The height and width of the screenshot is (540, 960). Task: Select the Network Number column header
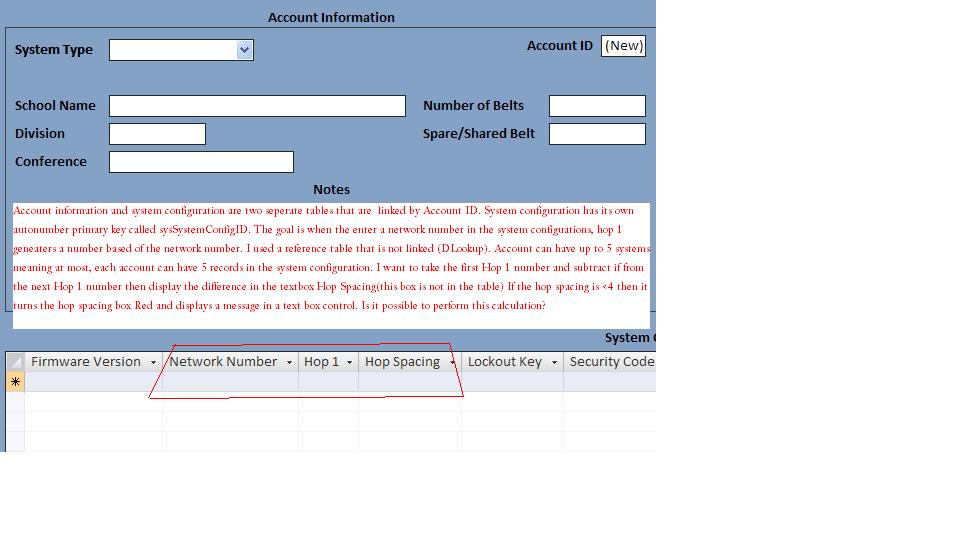point(230,362)
